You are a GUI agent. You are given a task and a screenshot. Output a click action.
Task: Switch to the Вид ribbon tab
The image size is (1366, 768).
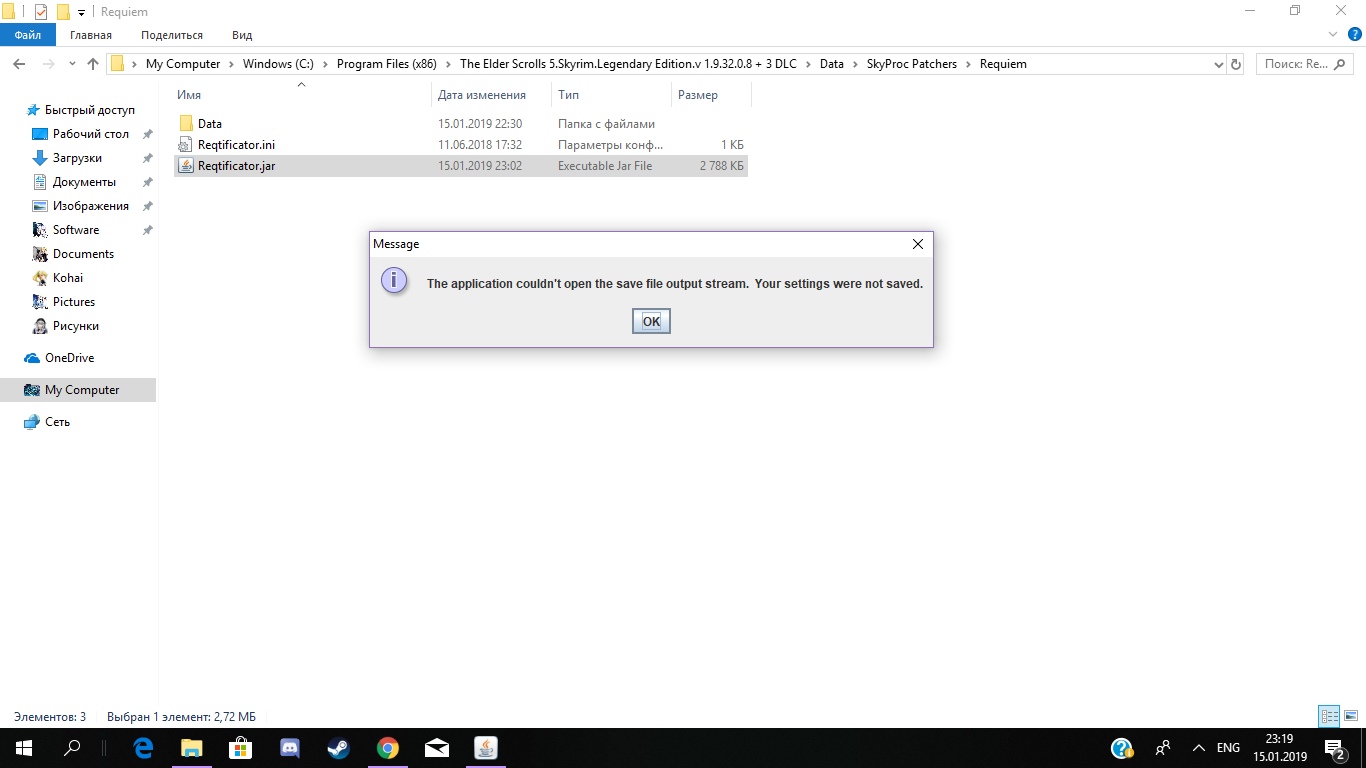click(x=242, y=35)
